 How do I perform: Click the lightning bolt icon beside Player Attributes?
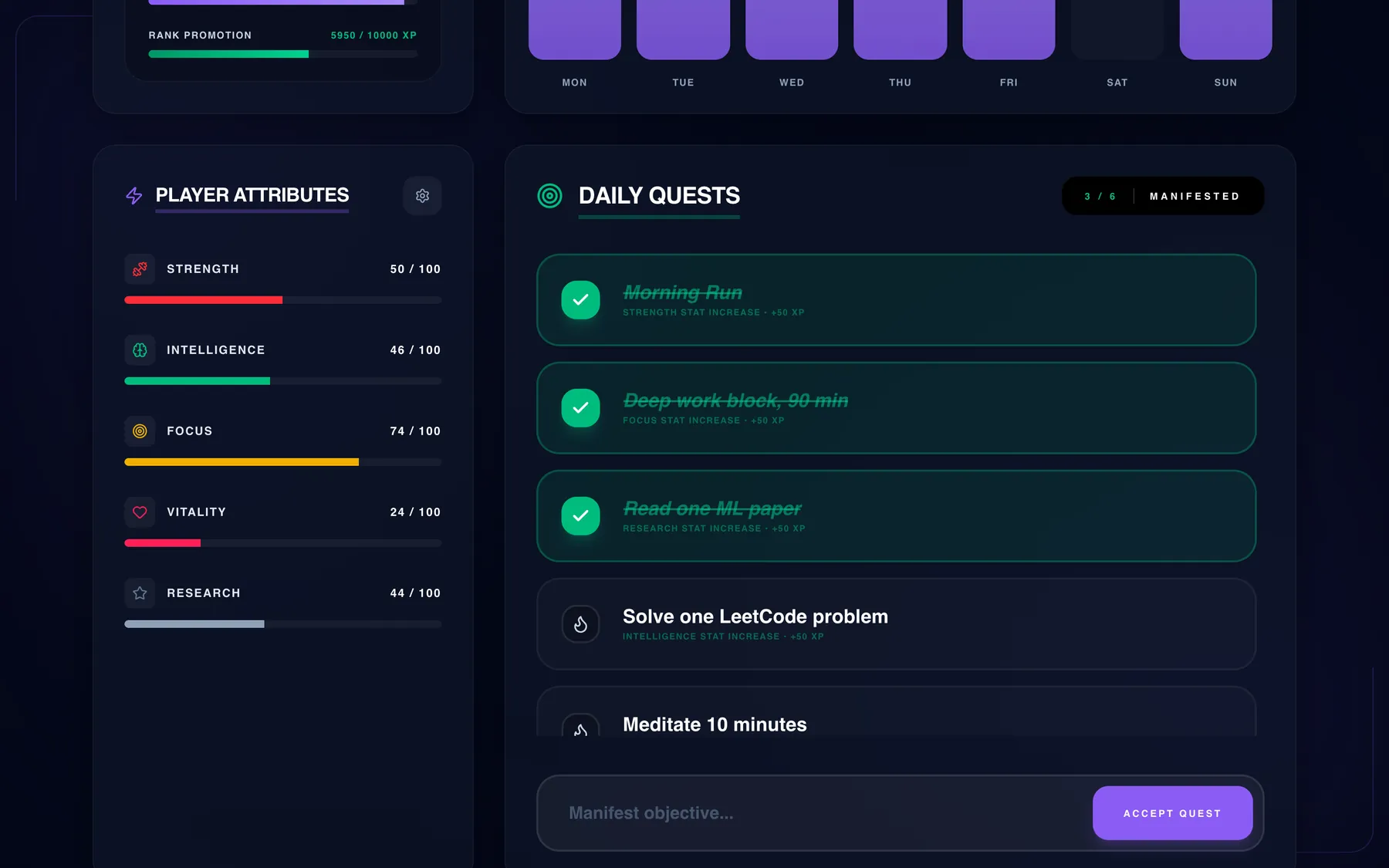(x=134, y=196)
